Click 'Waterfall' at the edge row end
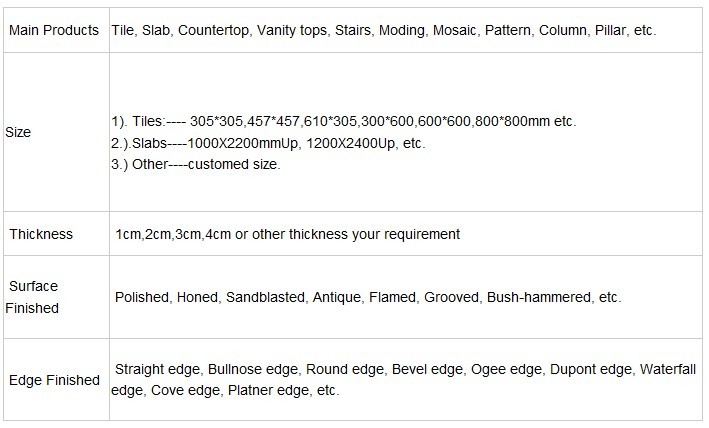Viewport: 709px width, 428px height. pos(667,369)
